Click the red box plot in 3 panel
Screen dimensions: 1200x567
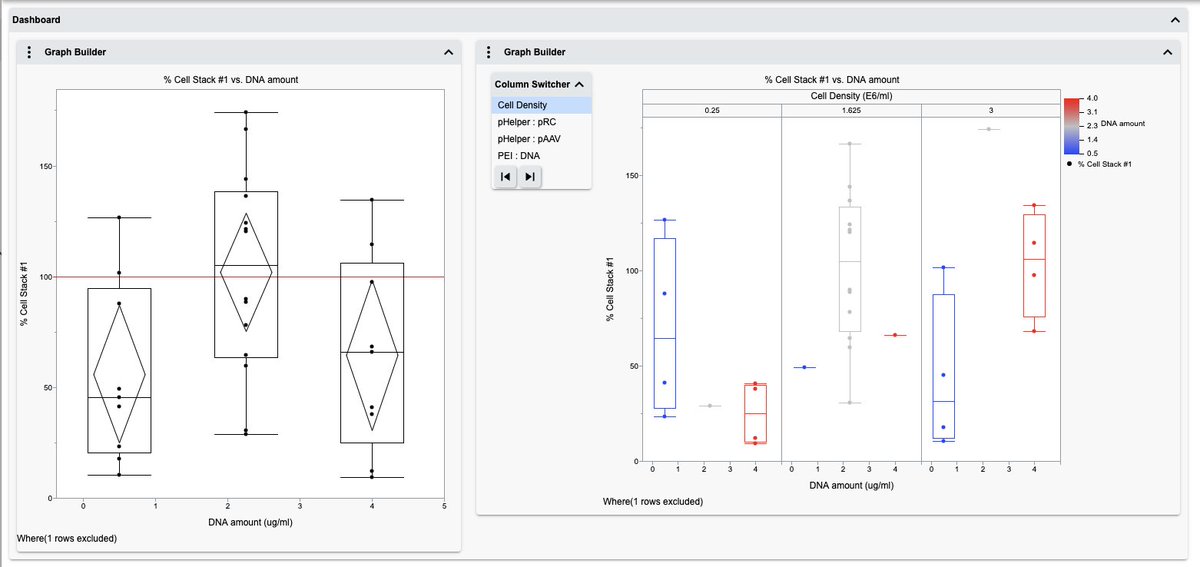(1034, 266)
